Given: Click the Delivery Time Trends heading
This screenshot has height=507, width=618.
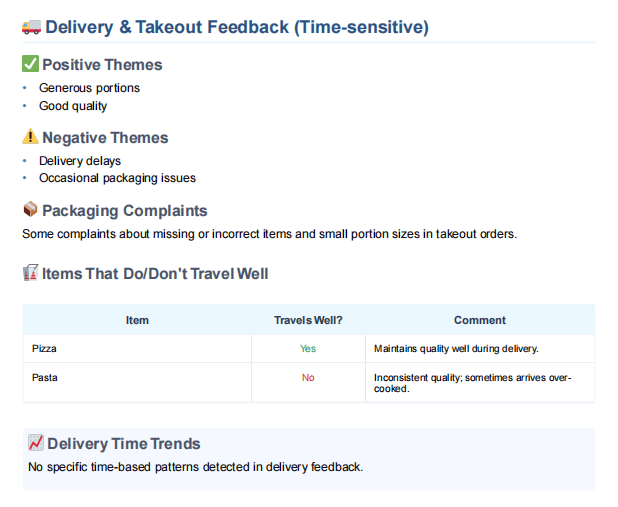Looking at the screenshot, I should (x=124, y=444).
